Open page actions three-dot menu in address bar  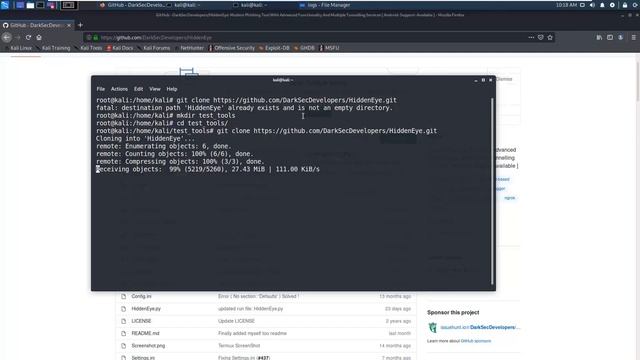[531, 37]
